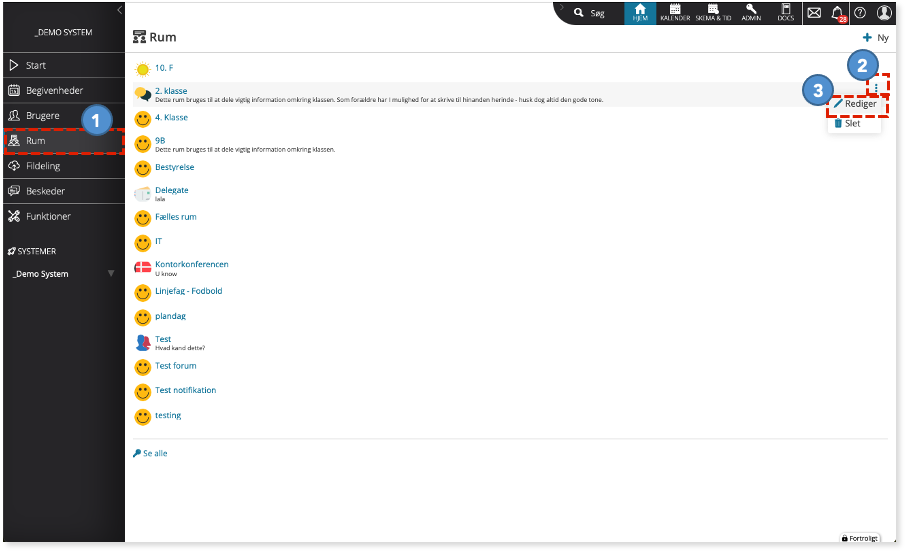Choose Slet from the context menu

[x=847, y=123]
